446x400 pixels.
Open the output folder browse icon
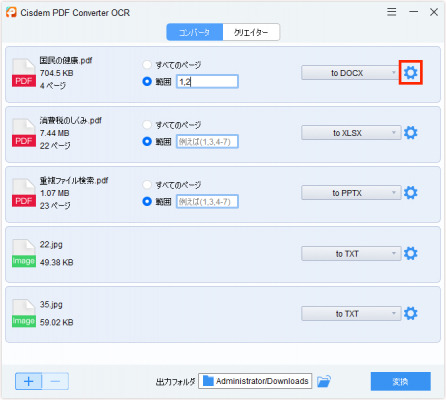(x=324, y=381)
